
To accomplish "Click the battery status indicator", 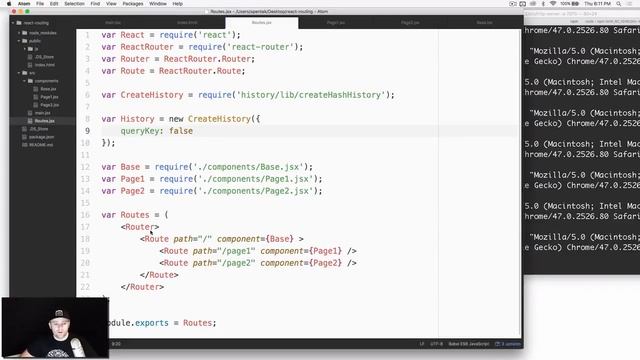I will tap(569, 4).
